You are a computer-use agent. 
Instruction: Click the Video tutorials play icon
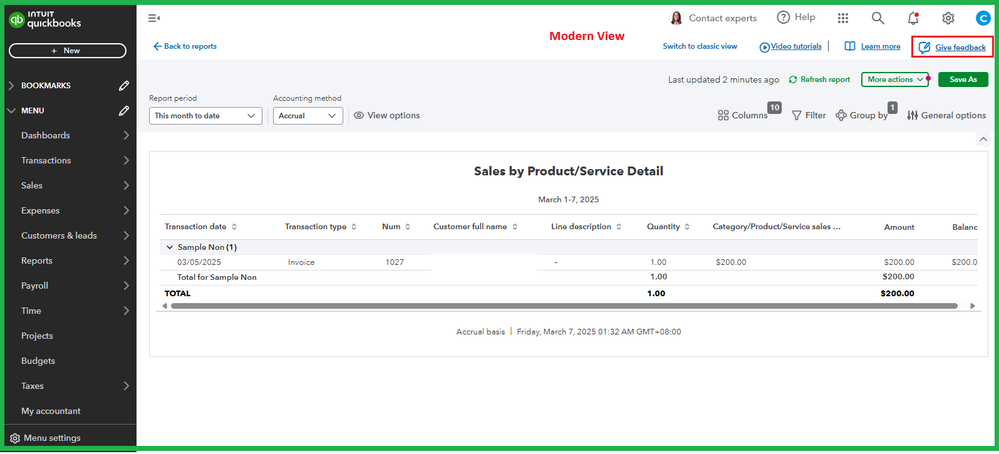coord(765,47)
